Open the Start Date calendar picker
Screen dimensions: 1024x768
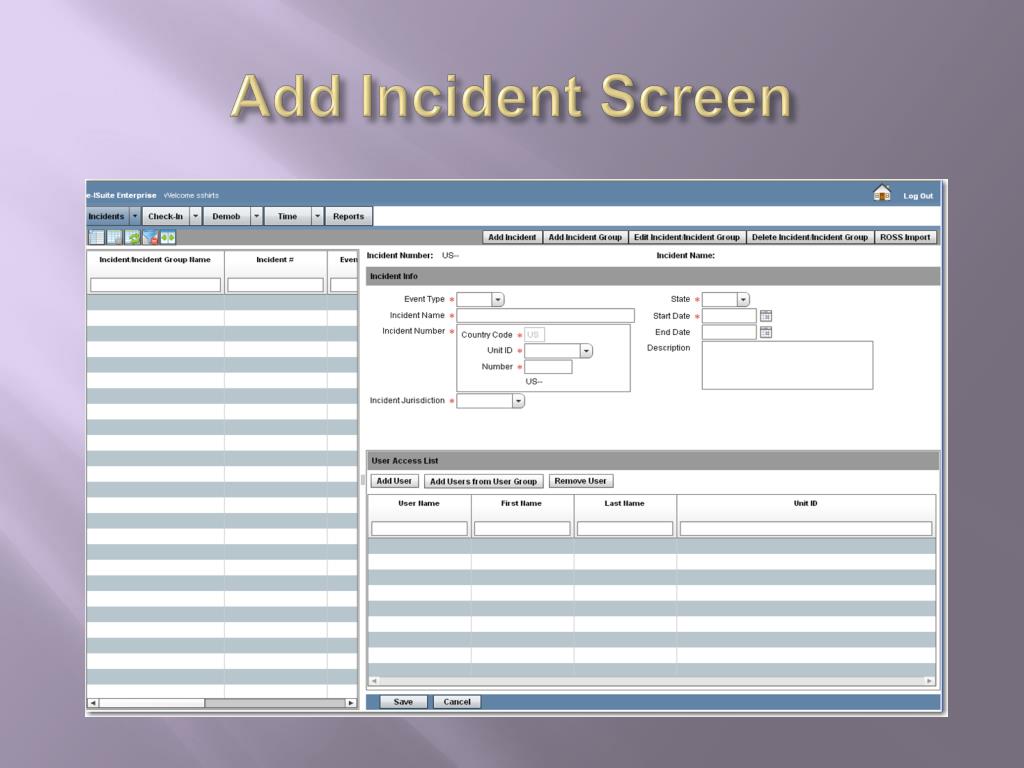tap(766, 316)
